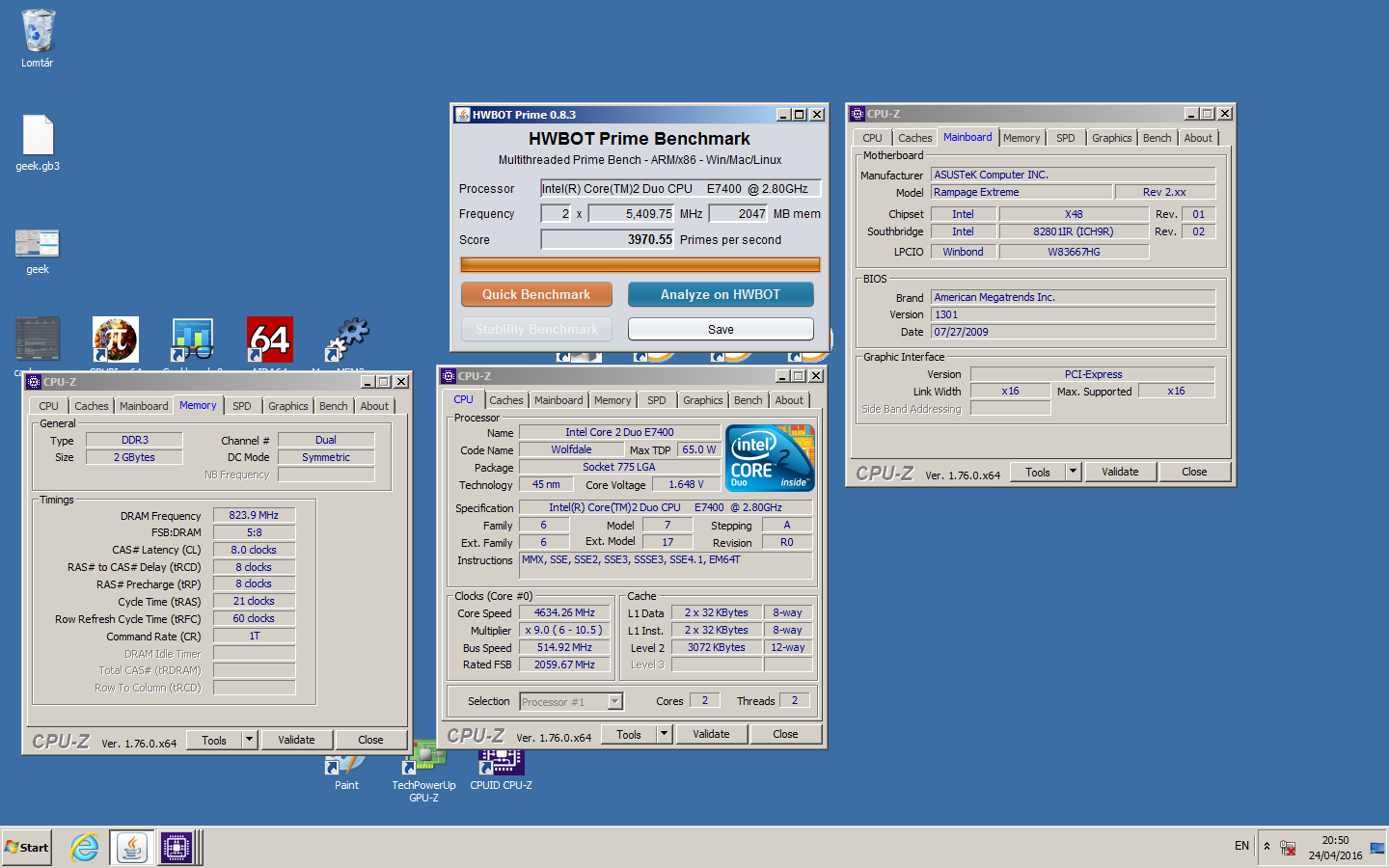Click Close in Mainboard CPU-Z window
1389x868 pixels.
[1194, 472]
